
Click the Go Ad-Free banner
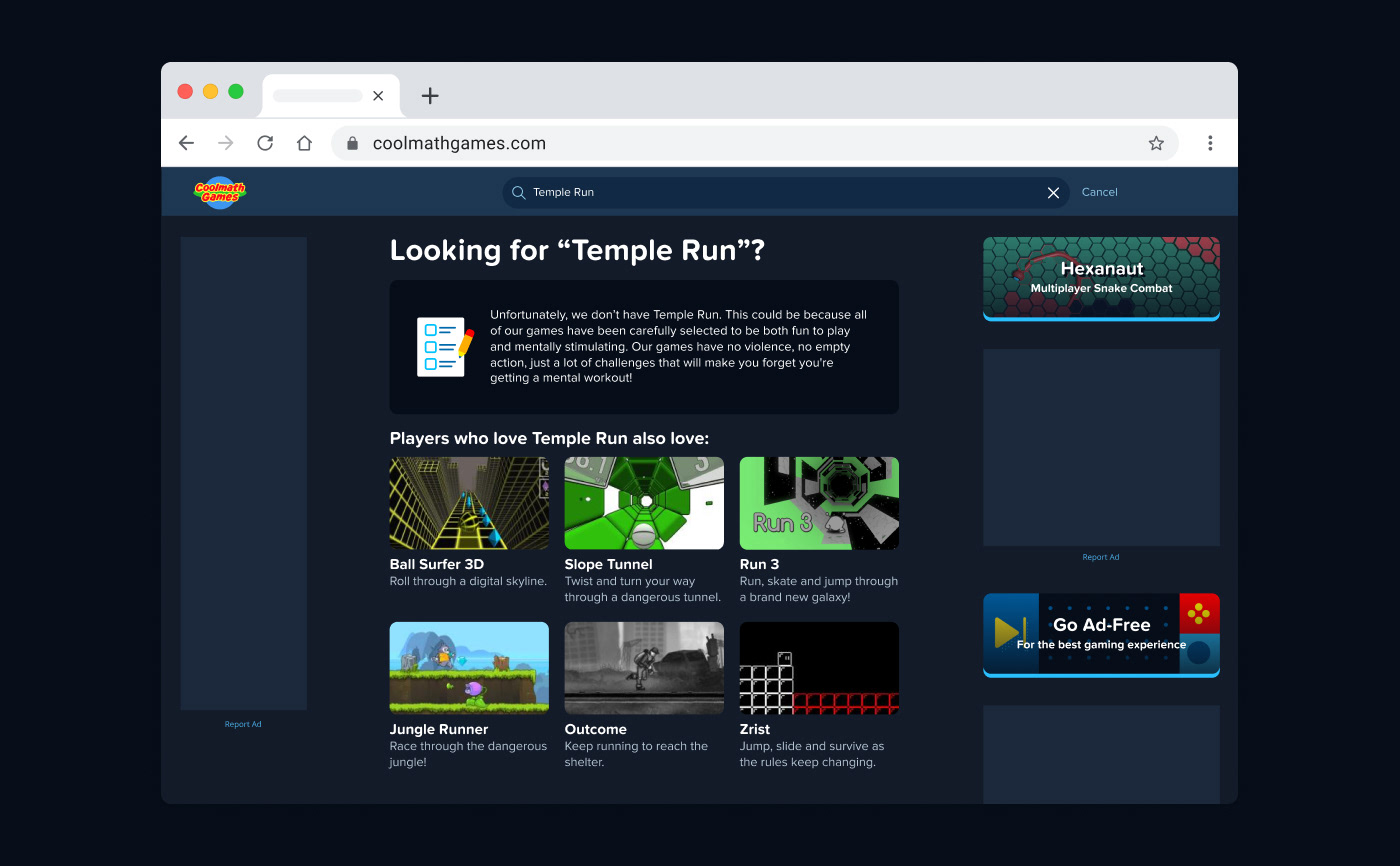click(1101, 635)
